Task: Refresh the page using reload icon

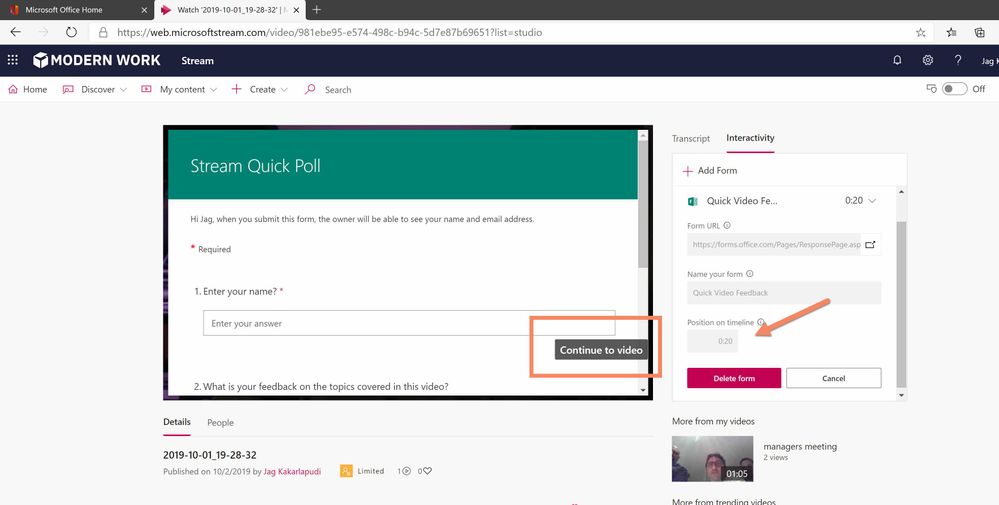Action: 71,32
